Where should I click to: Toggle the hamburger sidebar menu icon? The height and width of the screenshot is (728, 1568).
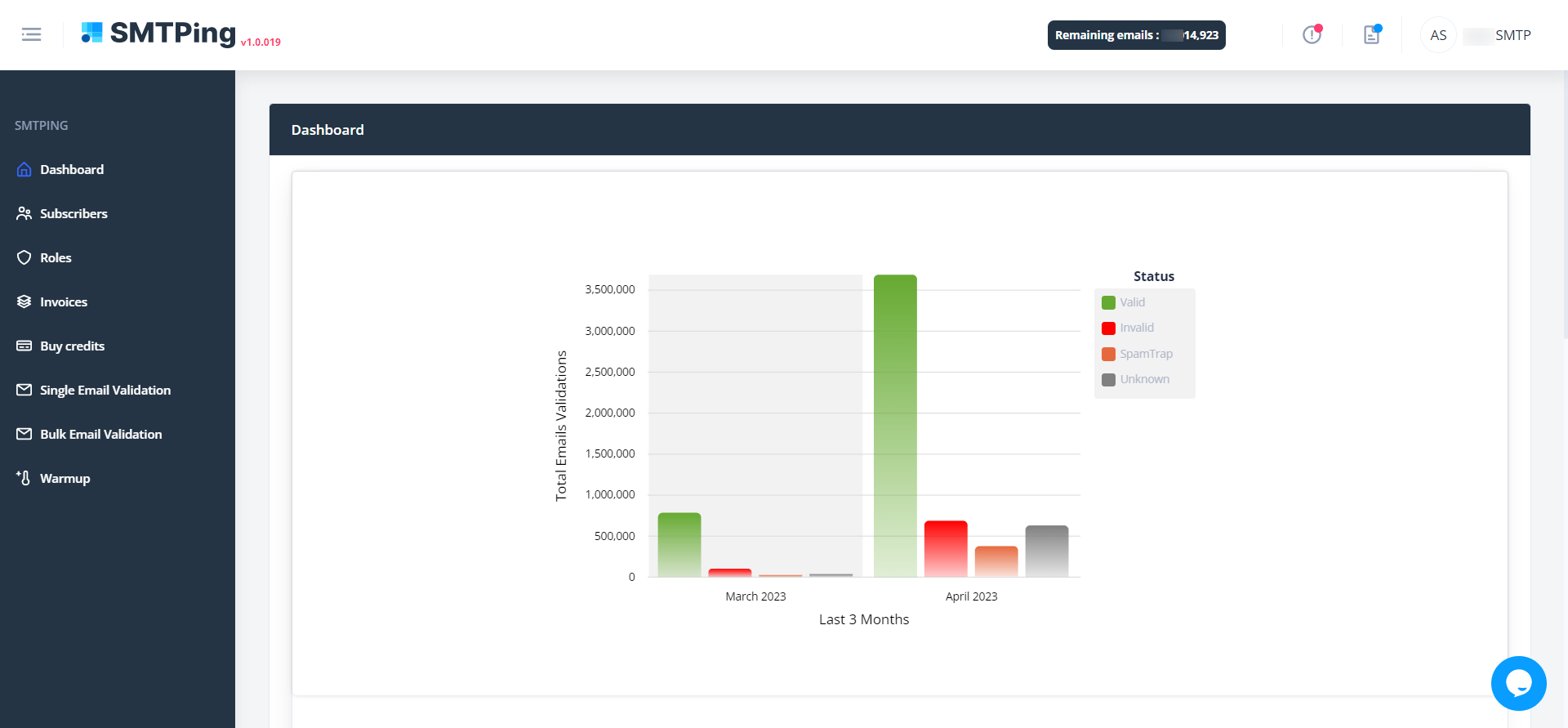(31, 34)
